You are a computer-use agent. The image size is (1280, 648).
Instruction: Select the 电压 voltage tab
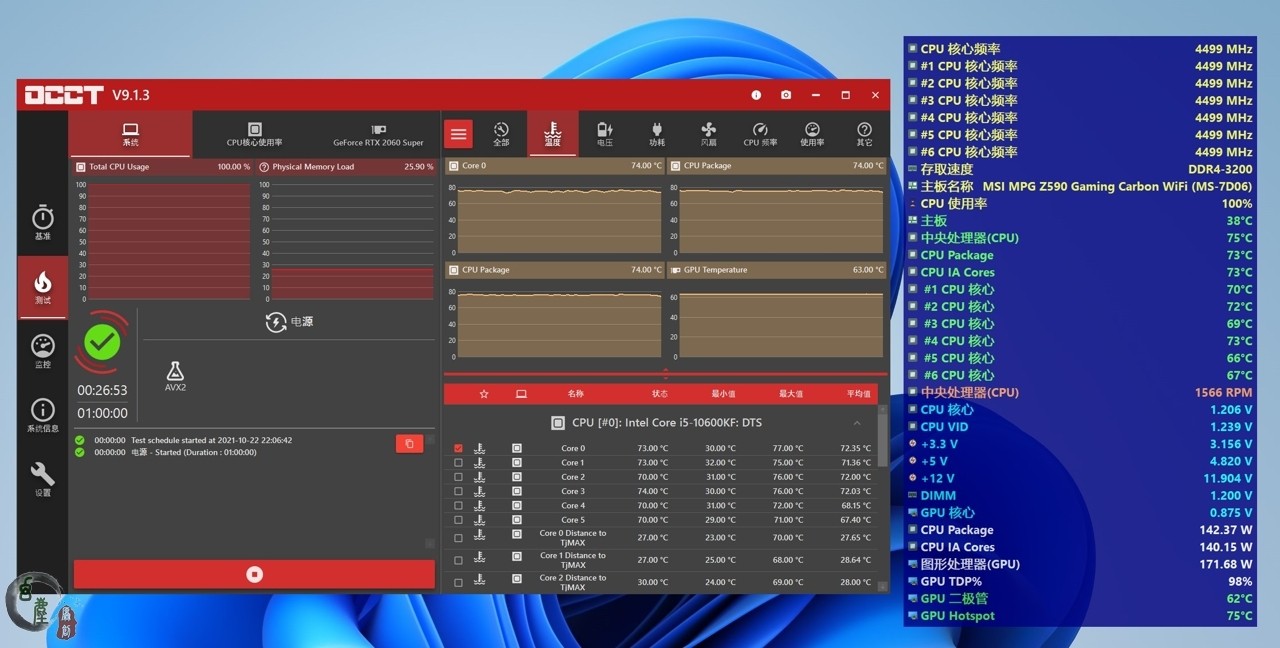605,134
